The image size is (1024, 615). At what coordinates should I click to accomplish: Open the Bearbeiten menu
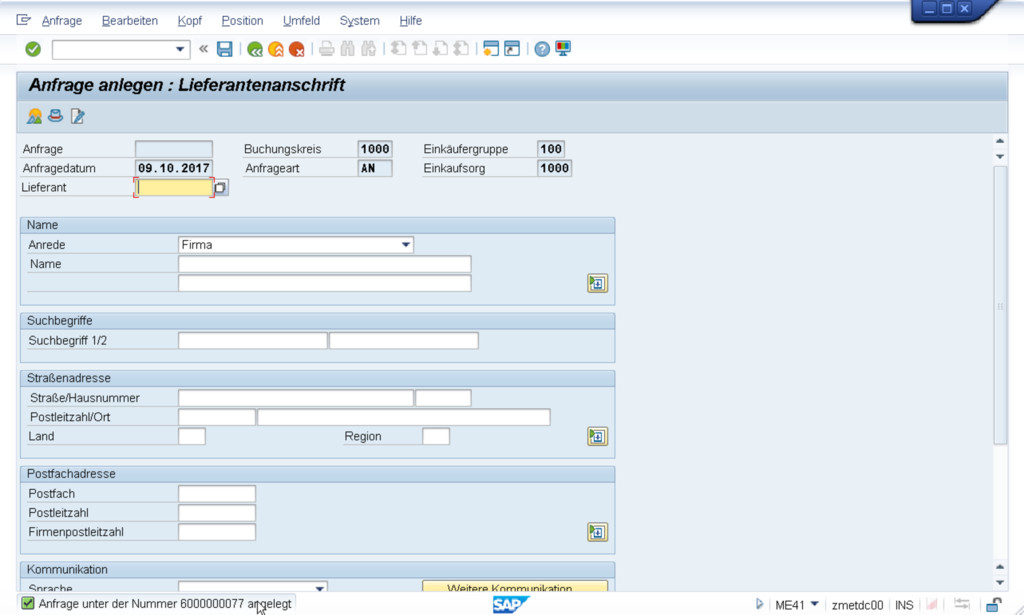coord(130,21)
